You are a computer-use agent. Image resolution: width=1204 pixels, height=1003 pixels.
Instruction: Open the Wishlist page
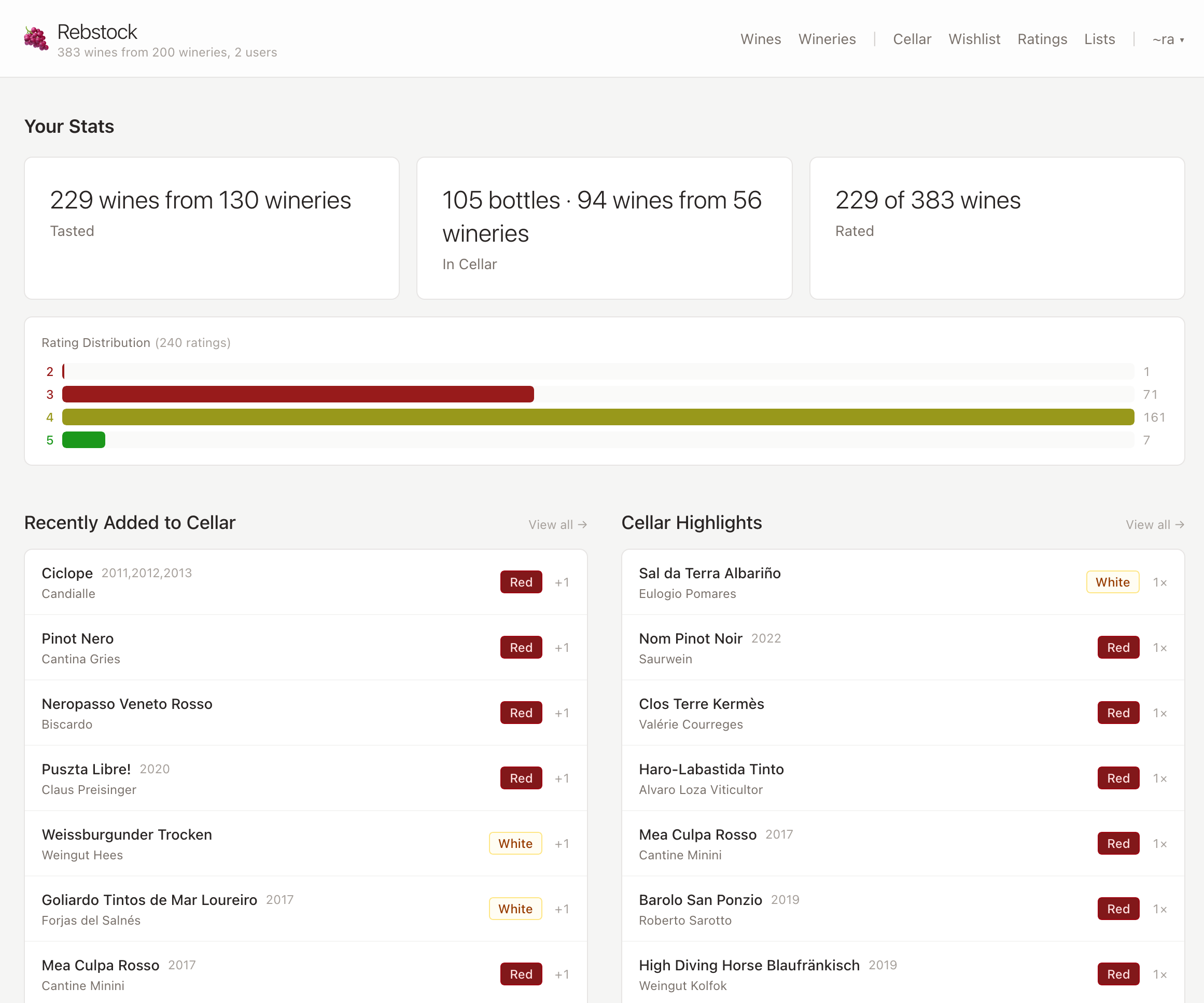pos(974,39)
